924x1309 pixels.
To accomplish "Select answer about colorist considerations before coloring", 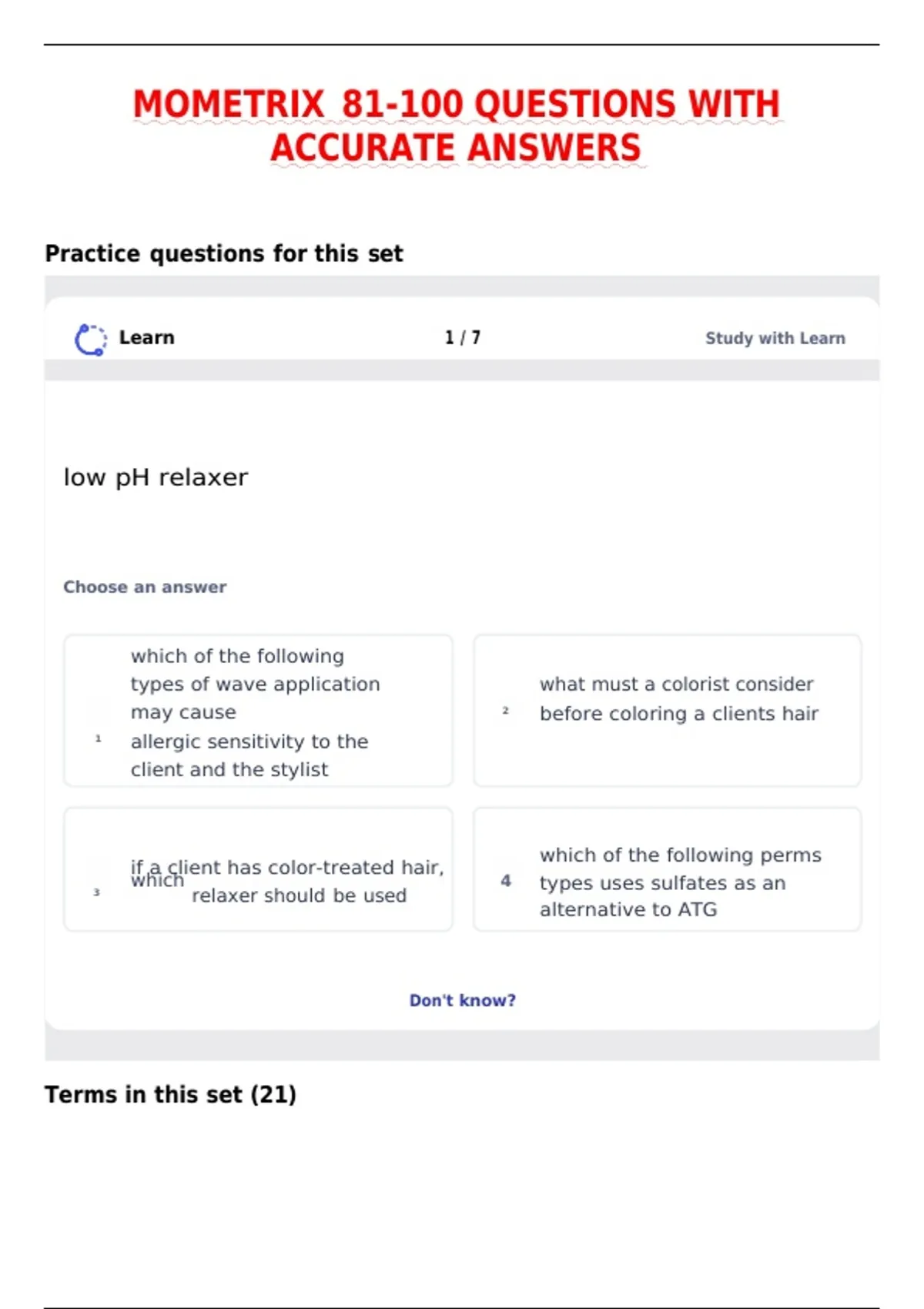I will (x=668, y=711).
